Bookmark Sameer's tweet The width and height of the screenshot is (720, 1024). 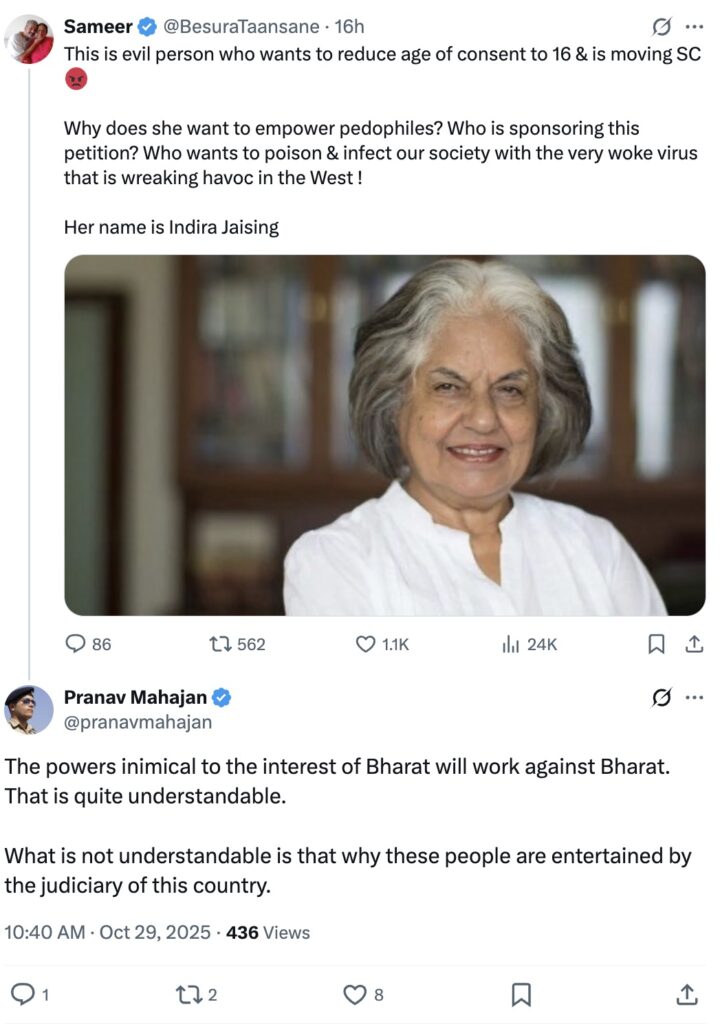pyautogui.click(x=656, y=645)
